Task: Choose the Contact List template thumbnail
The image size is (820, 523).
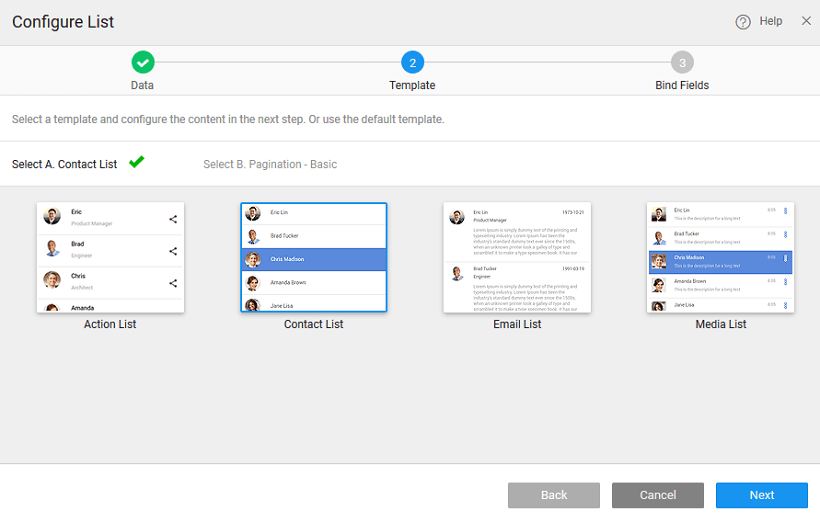Action: (313, 258)
